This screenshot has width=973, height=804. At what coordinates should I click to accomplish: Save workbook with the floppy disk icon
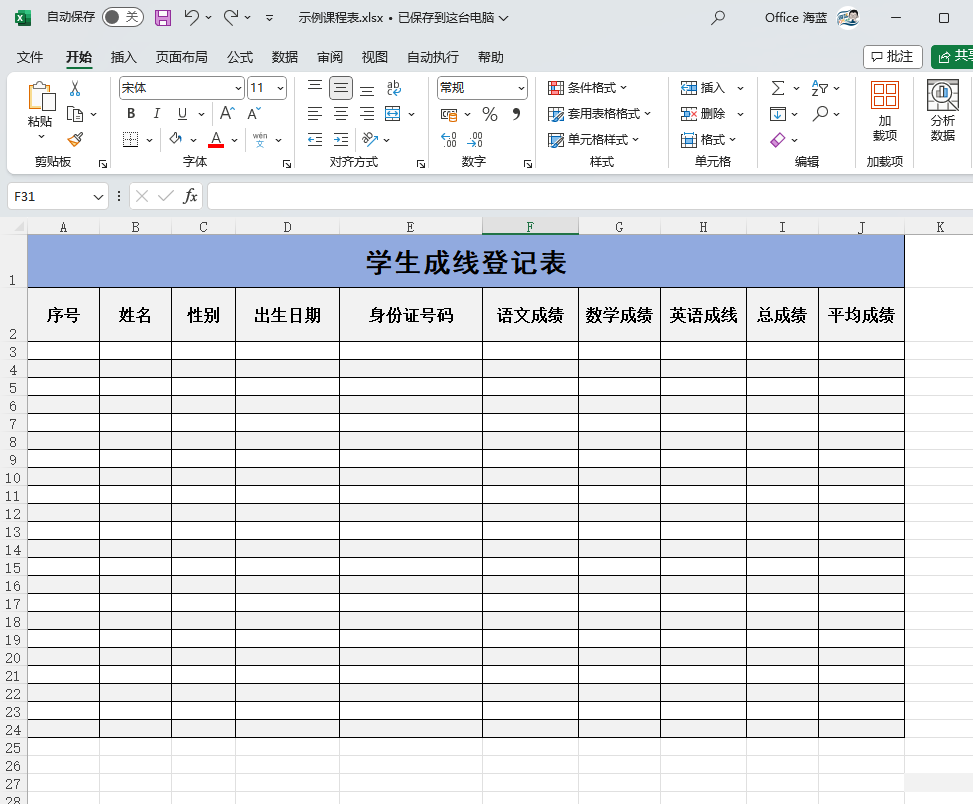(x=163, y=17)
